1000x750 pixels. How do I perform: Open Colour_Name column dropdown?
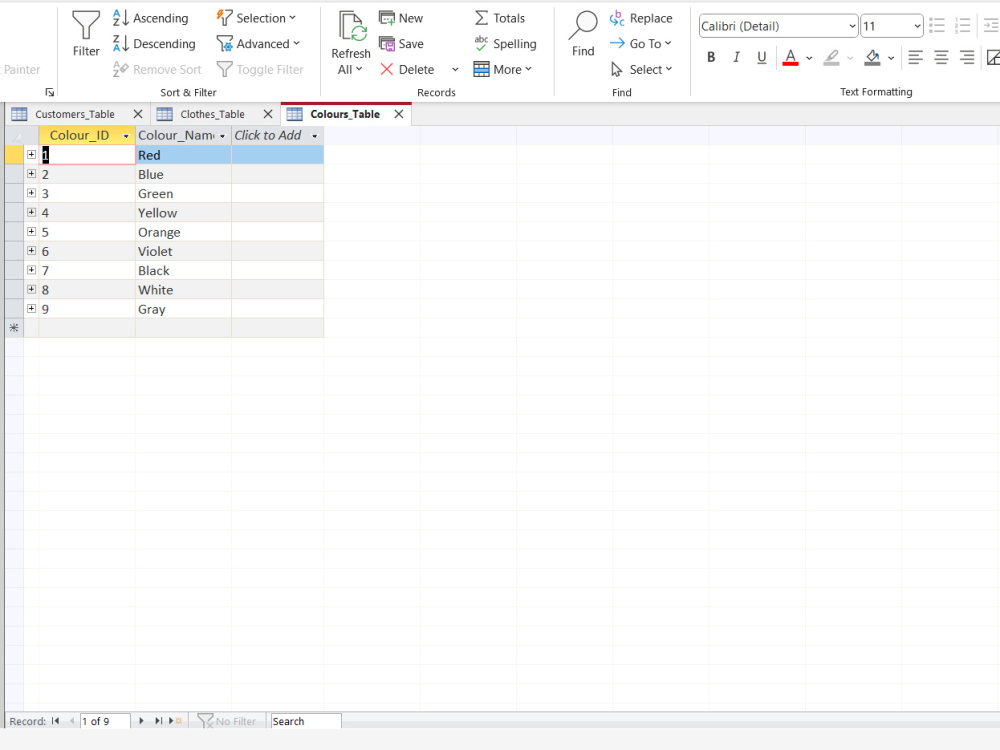tap(222, 136)
